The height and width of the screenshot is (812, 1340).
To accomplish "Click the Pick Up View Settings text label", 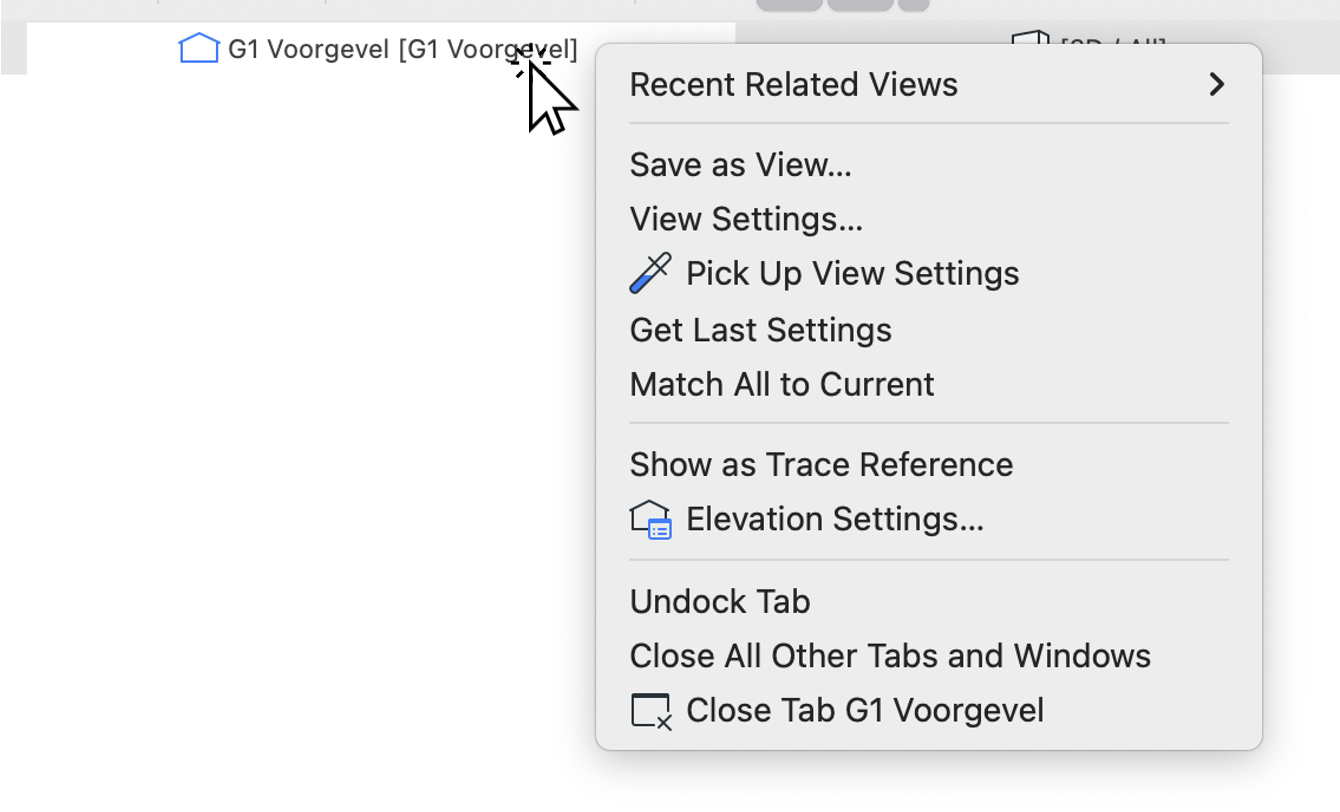I will click(852, 274).
